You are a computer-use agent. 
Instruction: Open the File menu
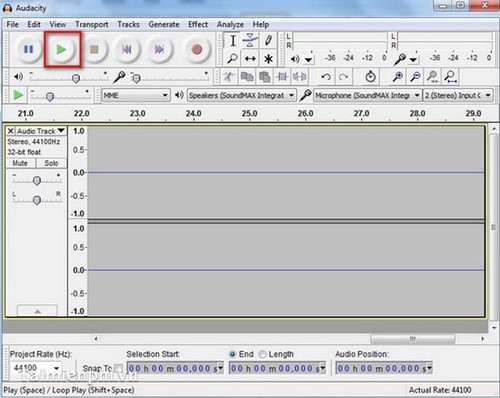[13, 25]
